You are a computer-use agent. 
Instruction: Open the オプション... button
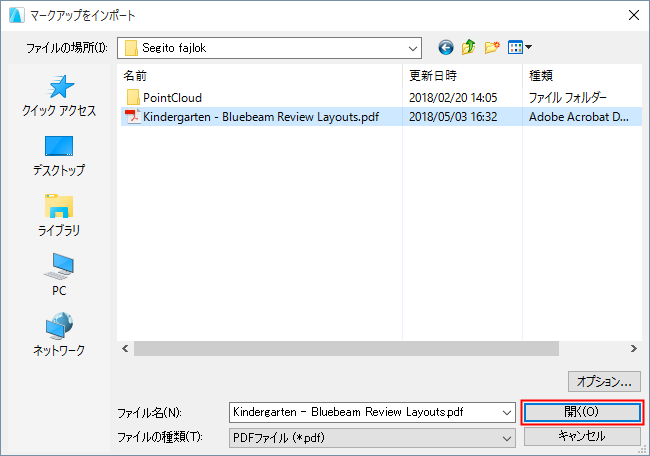(604, 381)
